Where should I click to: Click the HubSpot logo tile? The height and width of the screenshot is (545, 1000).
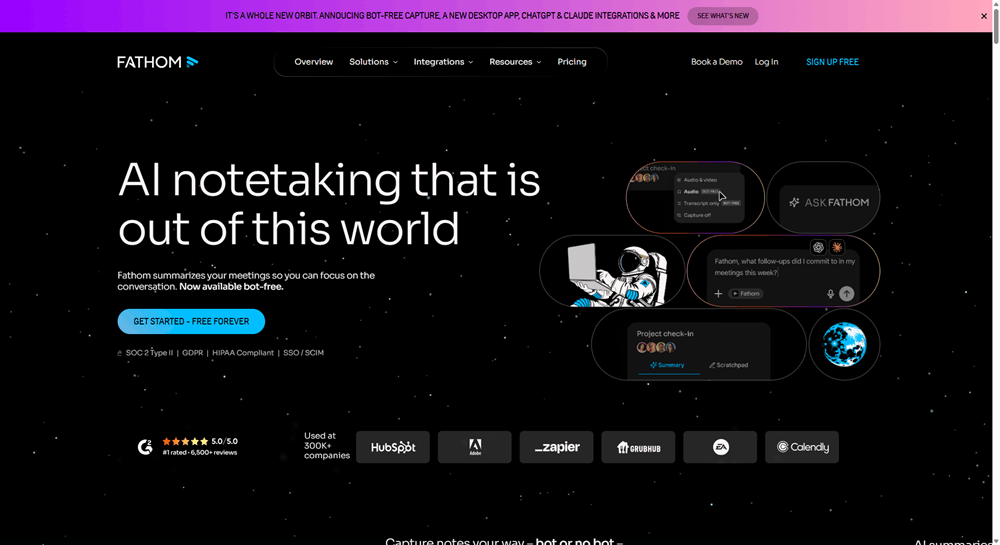pyautogui.click(x=393, y=447)
